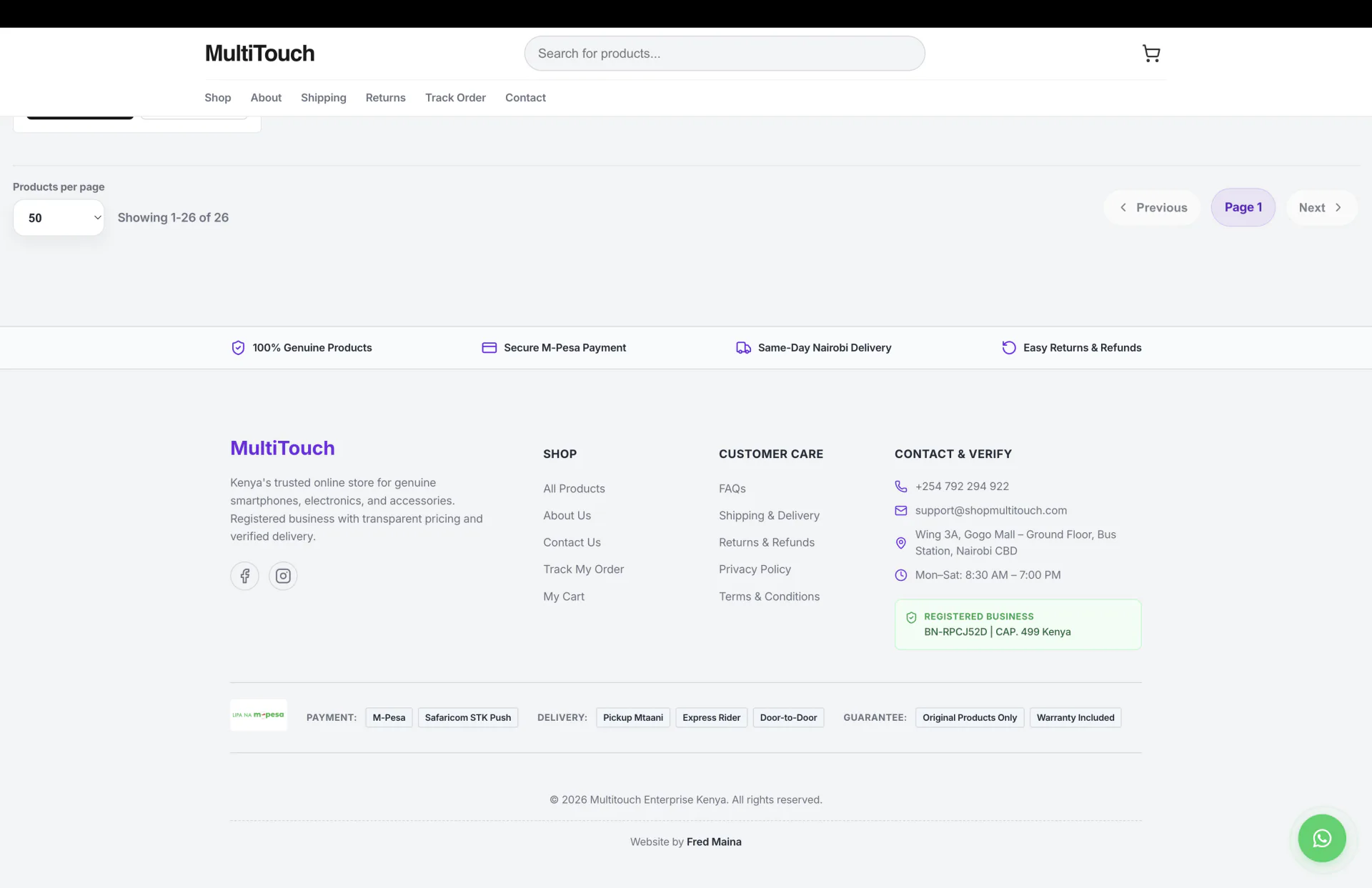Open the Contact Us footer link
Image resolution: width=1372 pixels, height=888 pixels.
point(572,543)
